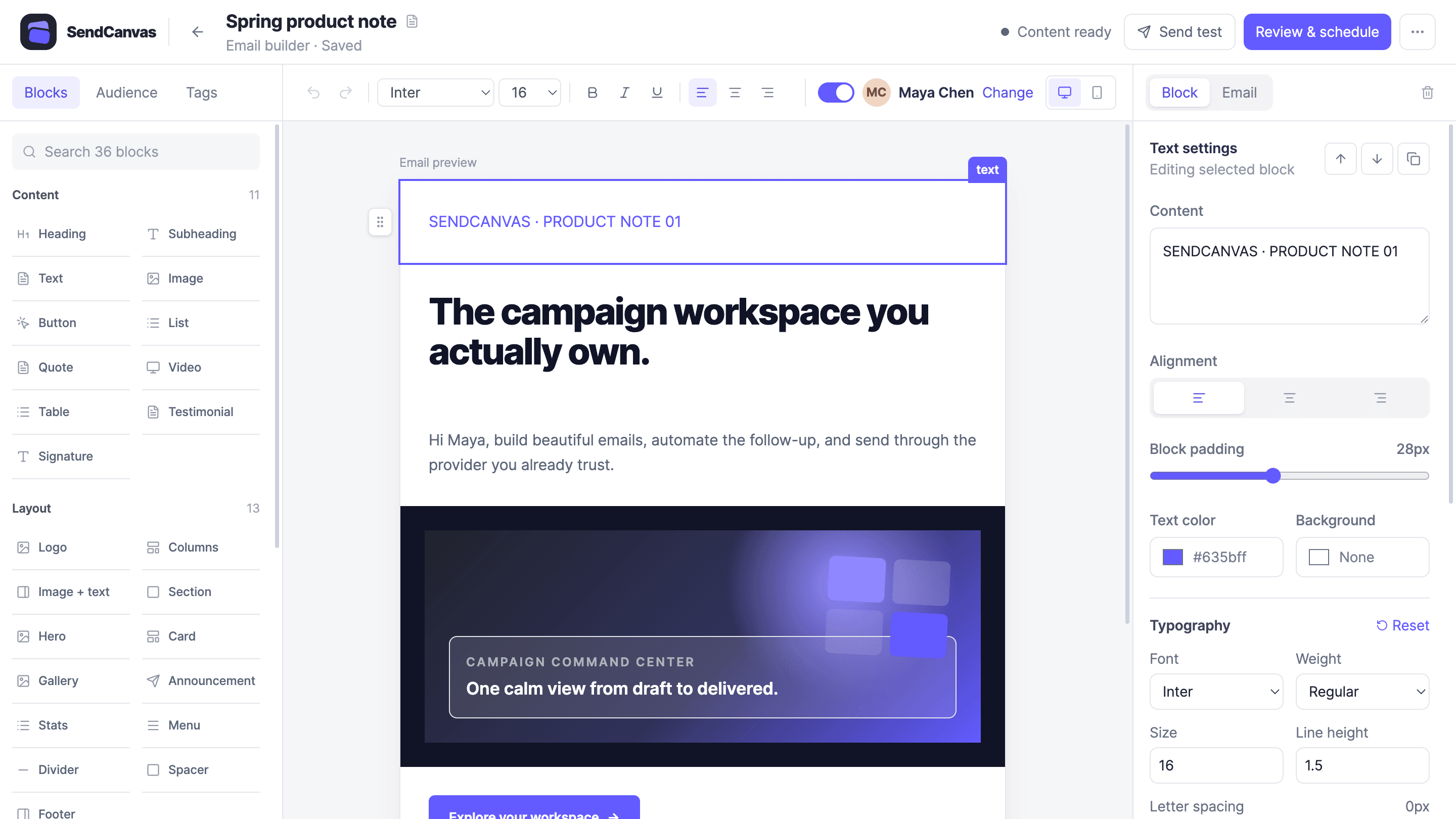Image resolution: width=1456 pixels, height=819 pixels.
Task: Click the Change recipient link
Action: [1007, 92]
